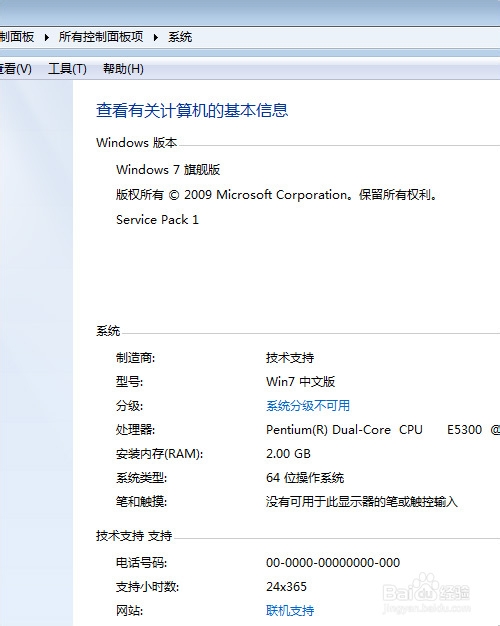Select processor value Pentium(R) Dual-Core CPU
This screenshot has height=626, width=500.
point(344,430)
